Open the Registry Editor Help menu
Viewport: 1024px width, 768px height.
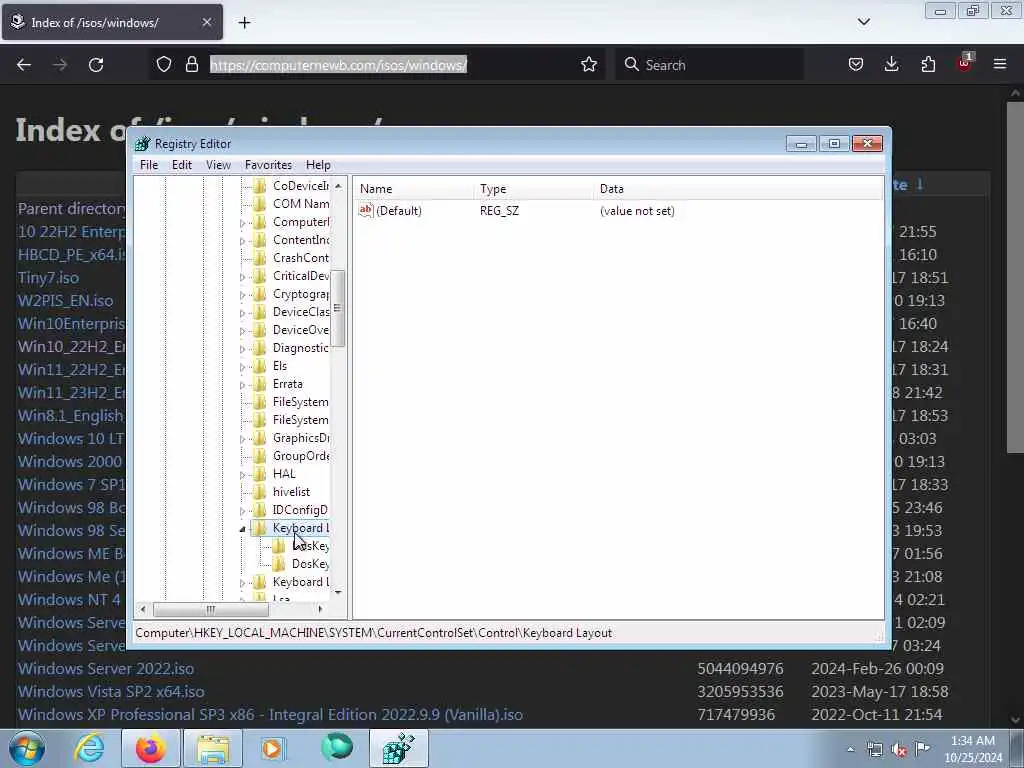coord(318,165)
